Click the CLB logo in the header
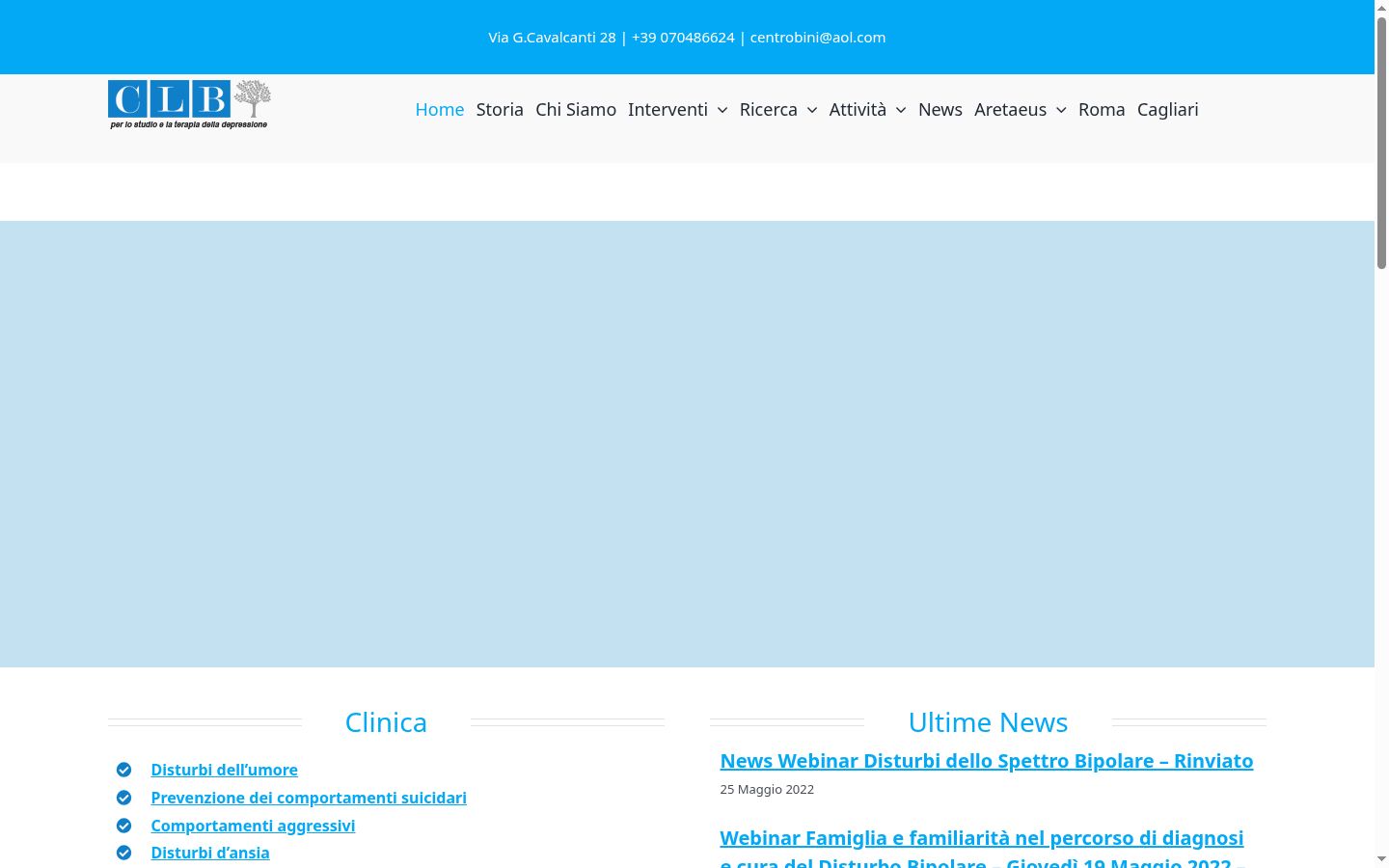 (x=189, y=104)
